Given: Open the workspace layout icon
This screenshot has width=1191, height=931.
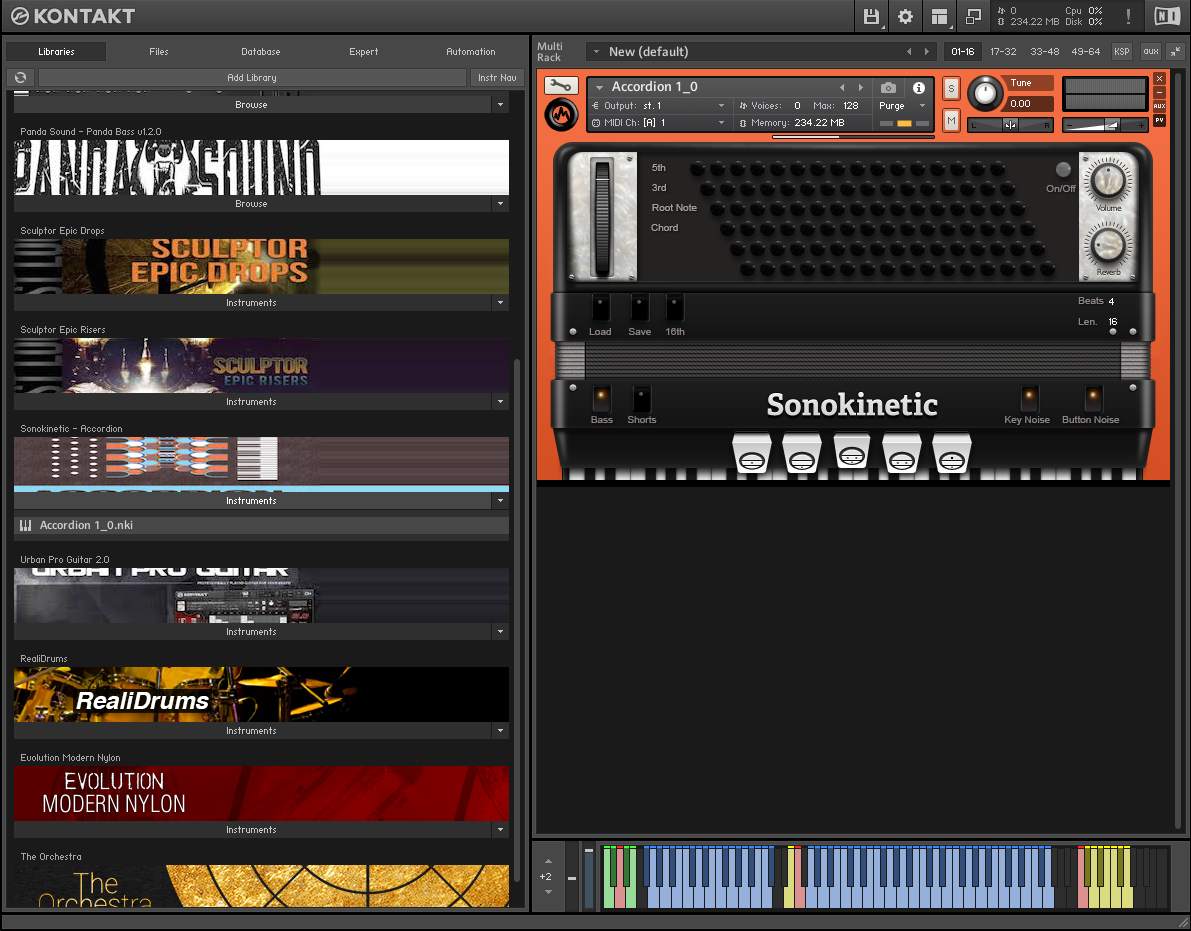Looking at the screenshot, I should coord(940,16).
